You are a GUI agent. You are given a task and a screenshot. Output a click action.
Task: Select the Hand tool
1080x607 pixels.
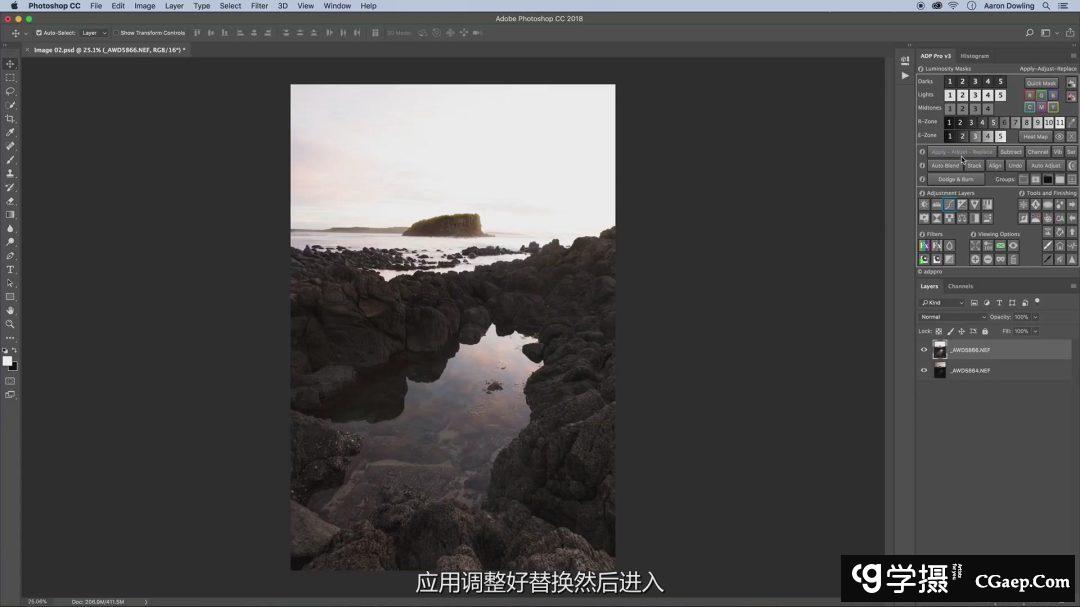[x=11, y=310]
